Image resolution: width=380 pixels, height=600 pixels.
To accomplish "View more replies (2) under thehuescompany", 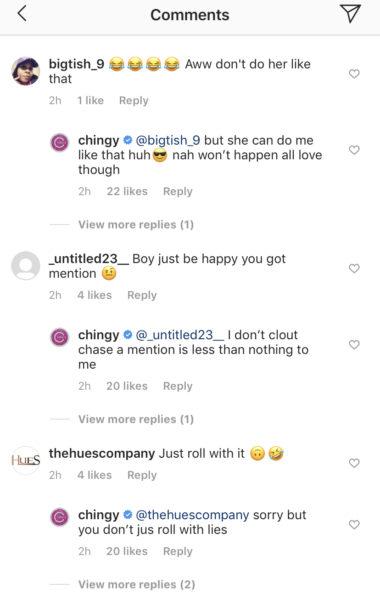I will tap(137, 584).
